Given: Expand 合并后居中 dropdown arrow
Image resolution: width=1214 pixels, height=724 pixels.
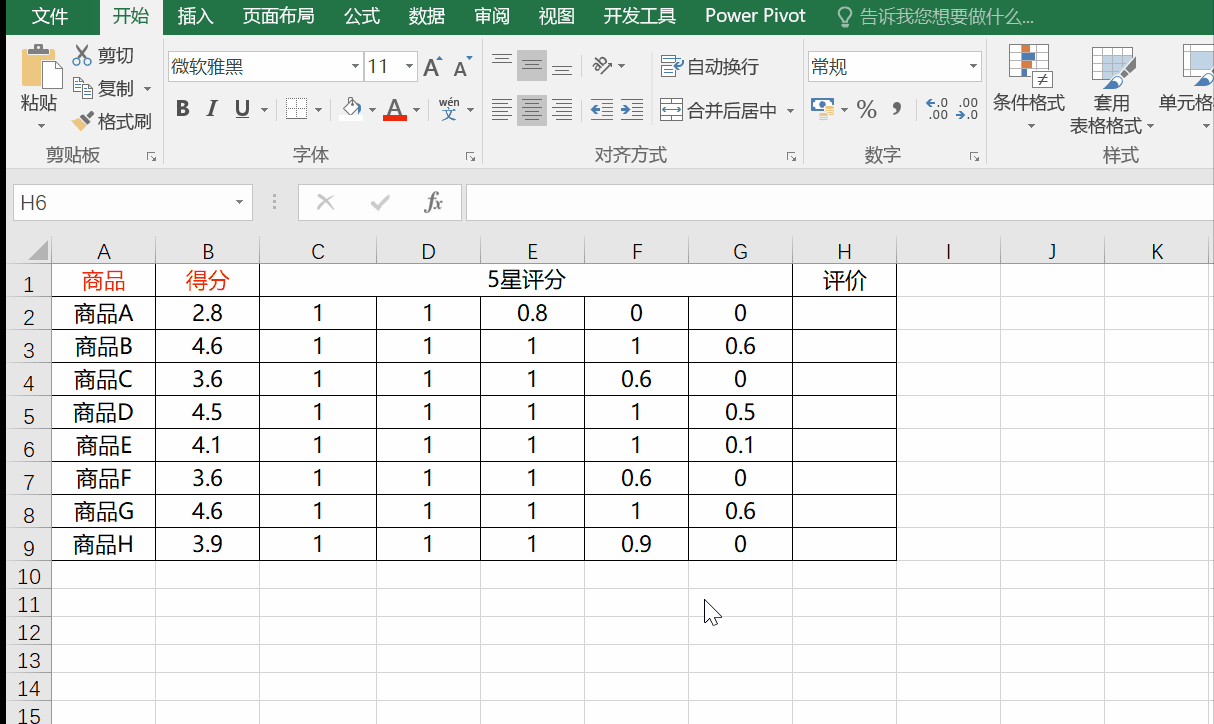Looking at the screenshot, I should pyautogui.click(x=790, y=110).
